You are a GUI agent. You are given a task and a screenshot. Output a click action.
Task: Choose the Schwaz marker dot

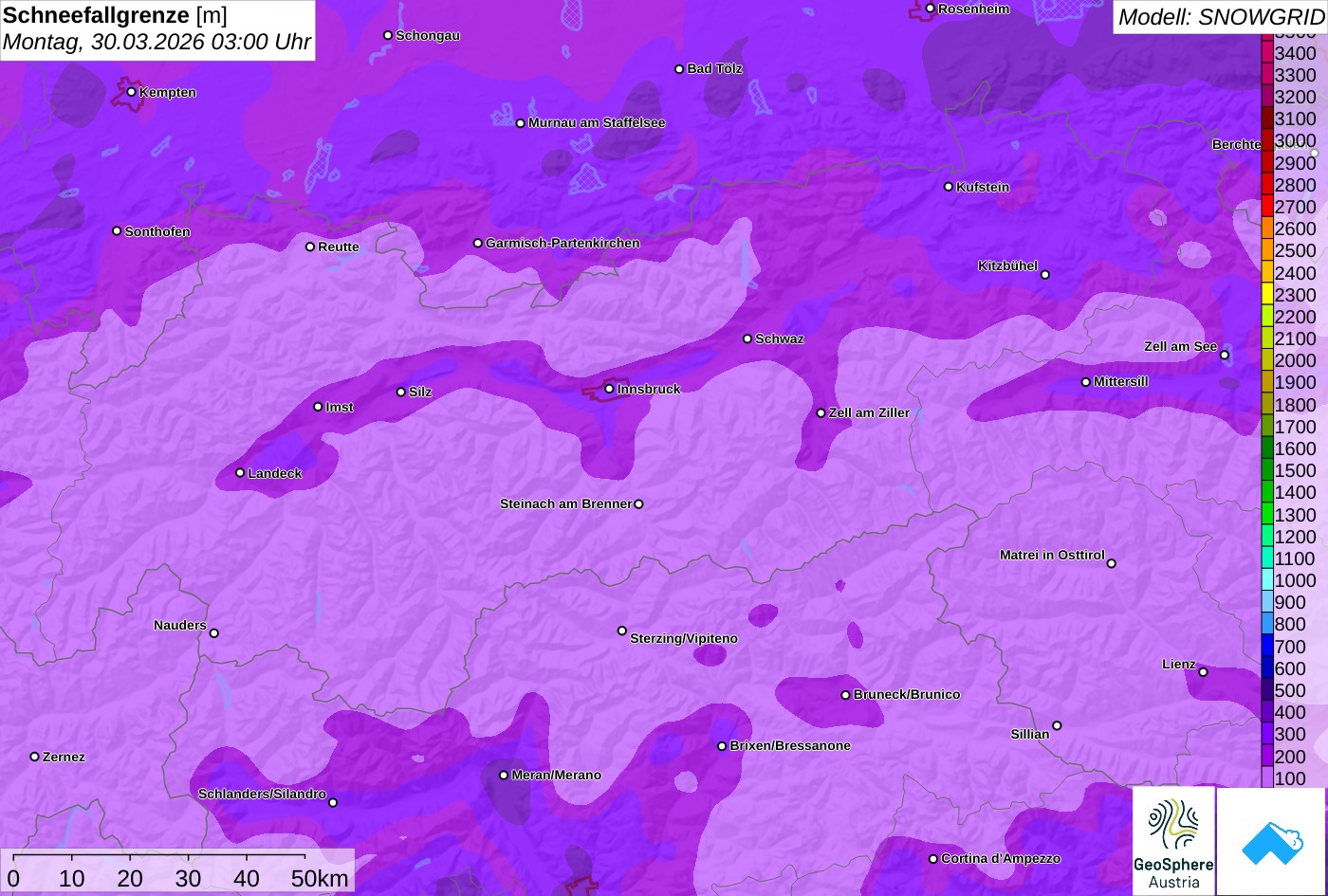pyautogui.click(x=747, y=338)
